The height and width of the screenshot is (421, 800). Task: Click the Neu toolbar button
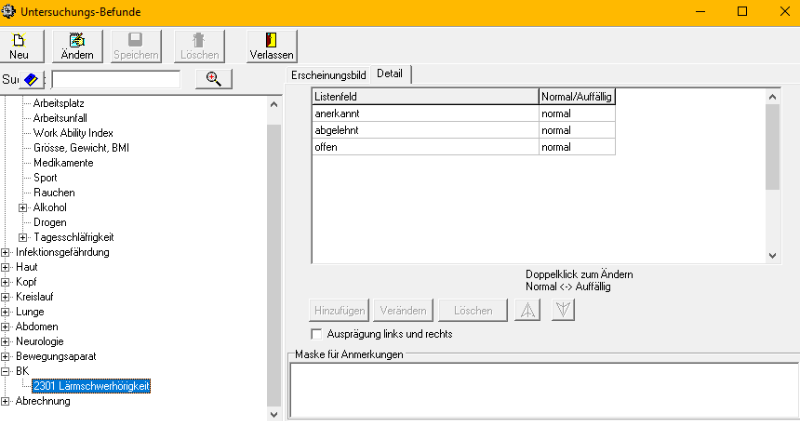click(19, 45)
